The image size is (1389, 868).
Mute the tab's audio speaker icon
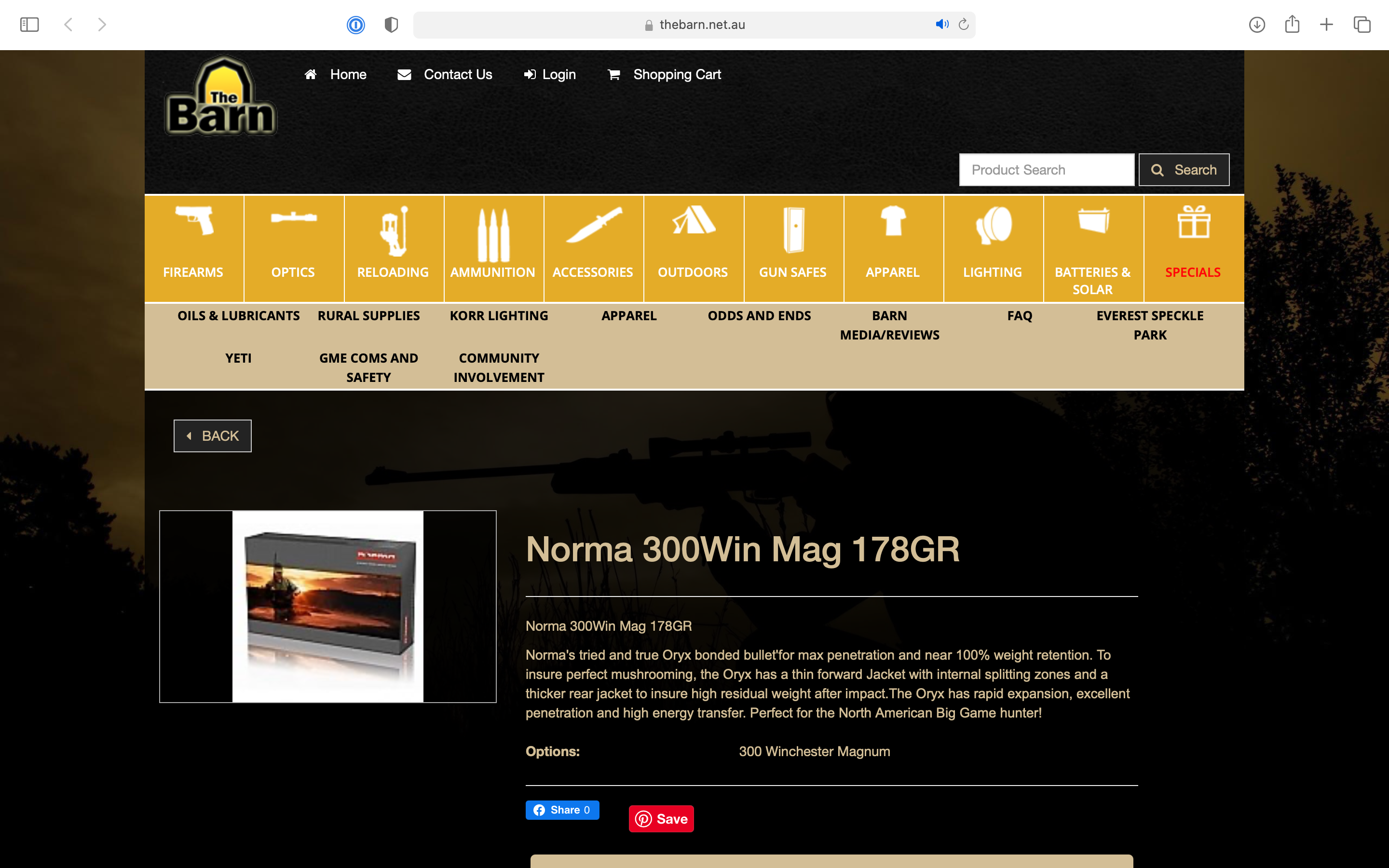[942, 24]
